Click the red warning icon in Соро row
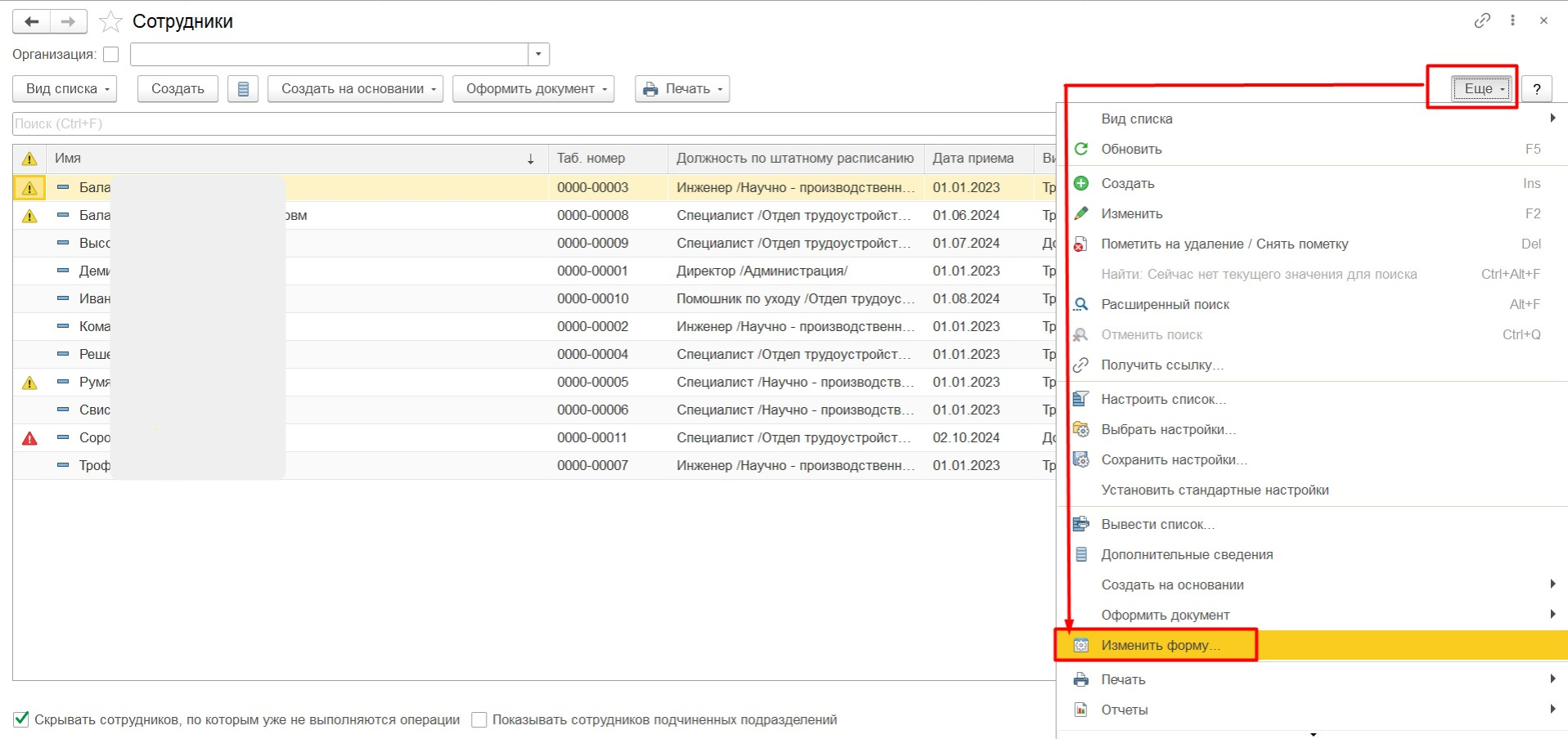This screenshot has width=1568, height=739. pyautogui.click(x=29, y=438)
